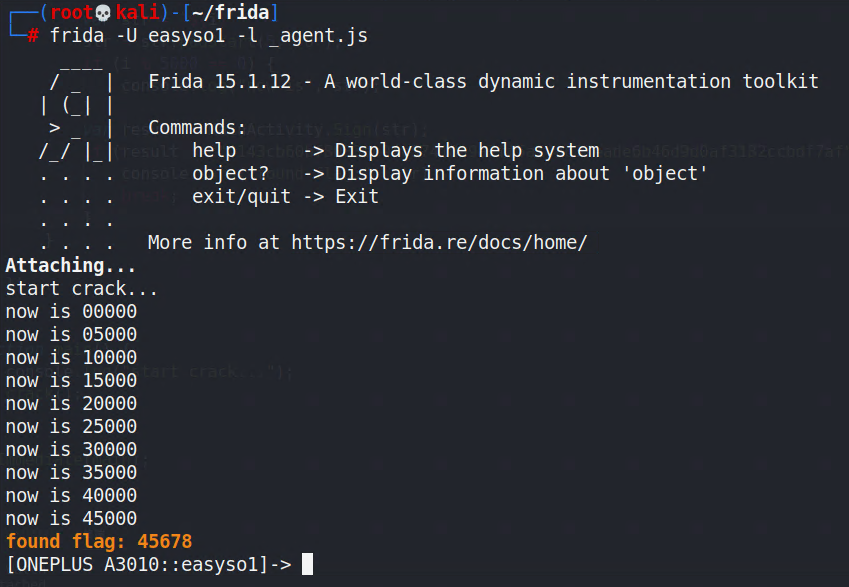The height and width of the screenshot is (587, 849).
Task: Click the red hash prompt symbol
Action: [x=33, y=36]
